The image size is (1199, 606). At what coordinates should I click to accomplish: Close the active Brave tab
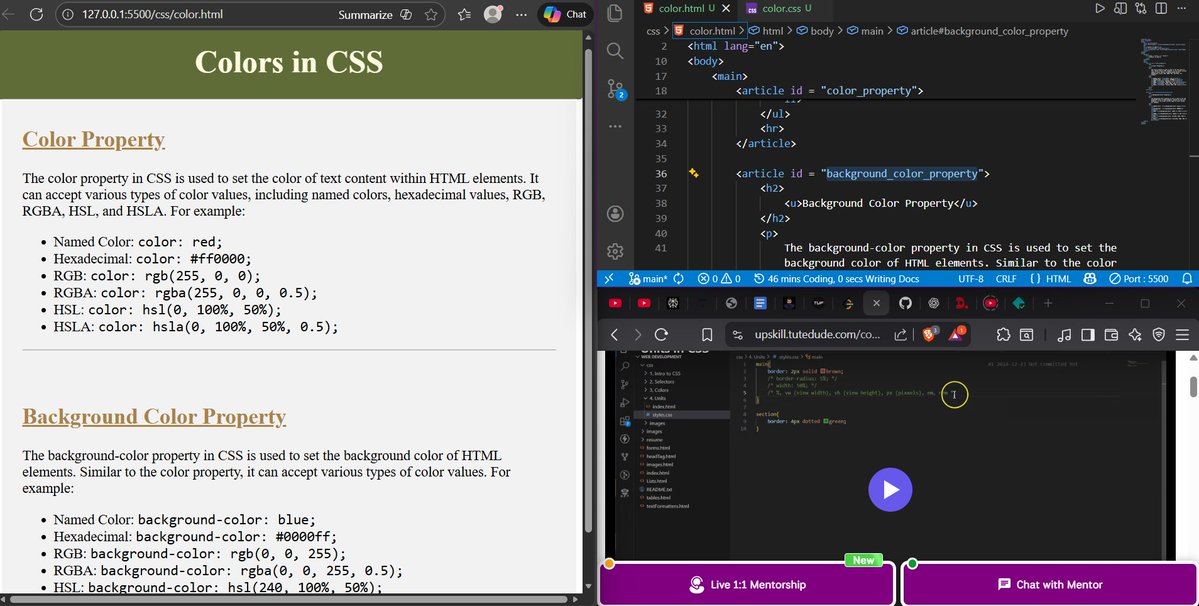pos(876,303)
